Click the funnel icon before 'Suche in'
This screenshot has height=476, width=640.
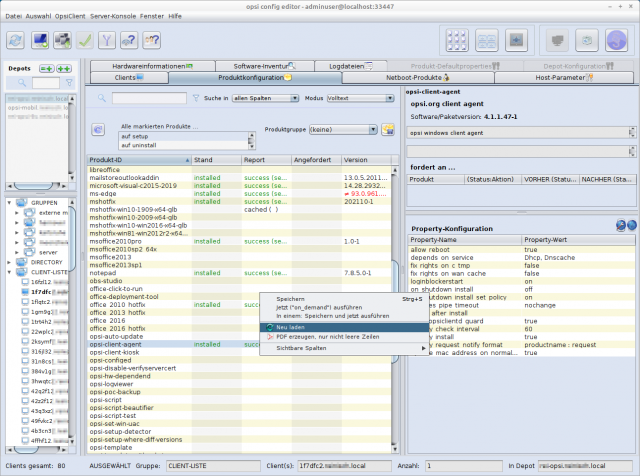point(196,98)
